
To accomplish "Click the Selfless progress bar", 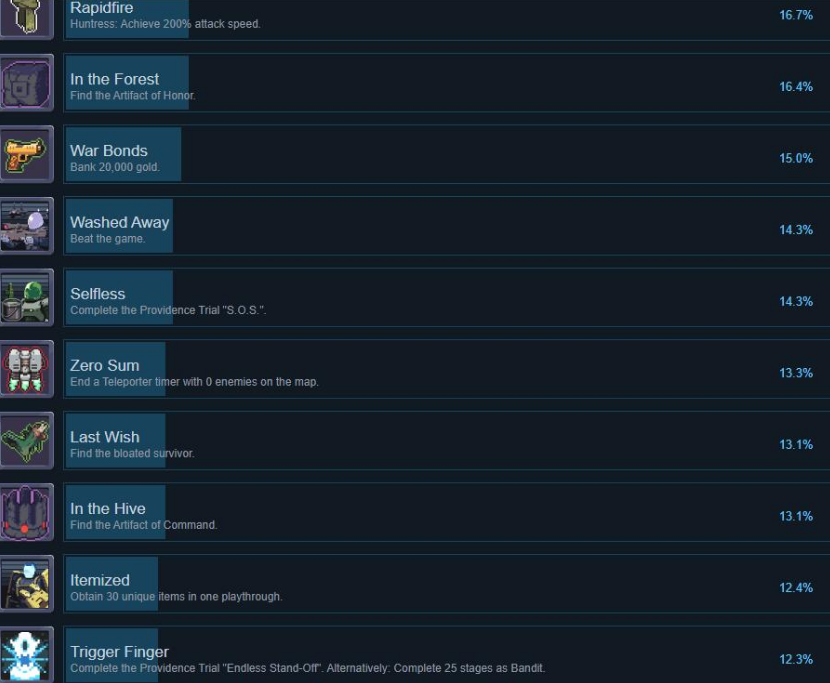I will pyautogui.click(x=119, y=297).
